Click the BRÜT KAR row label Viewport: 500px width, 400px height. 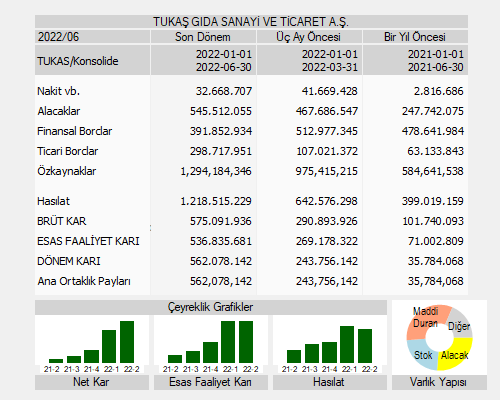62,221
